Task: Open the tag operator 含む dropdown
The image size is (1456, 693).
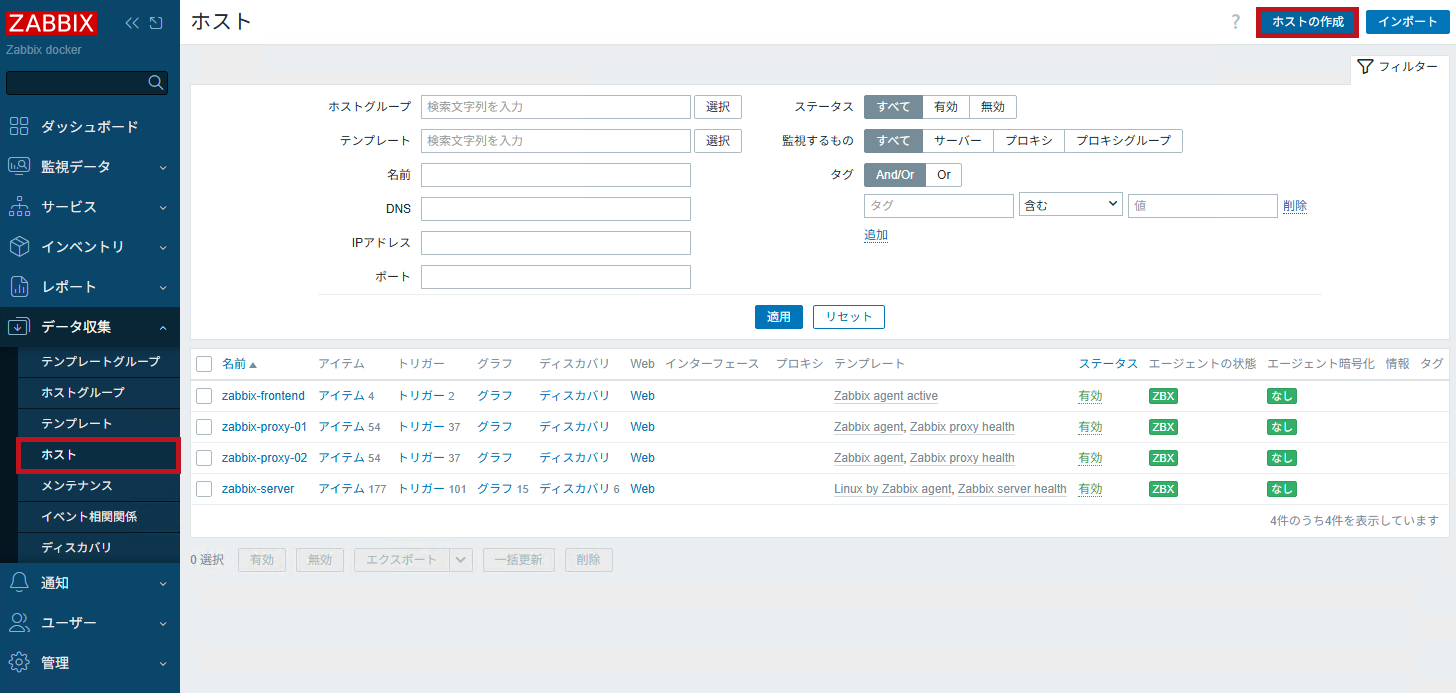Action: point(1070,206)
